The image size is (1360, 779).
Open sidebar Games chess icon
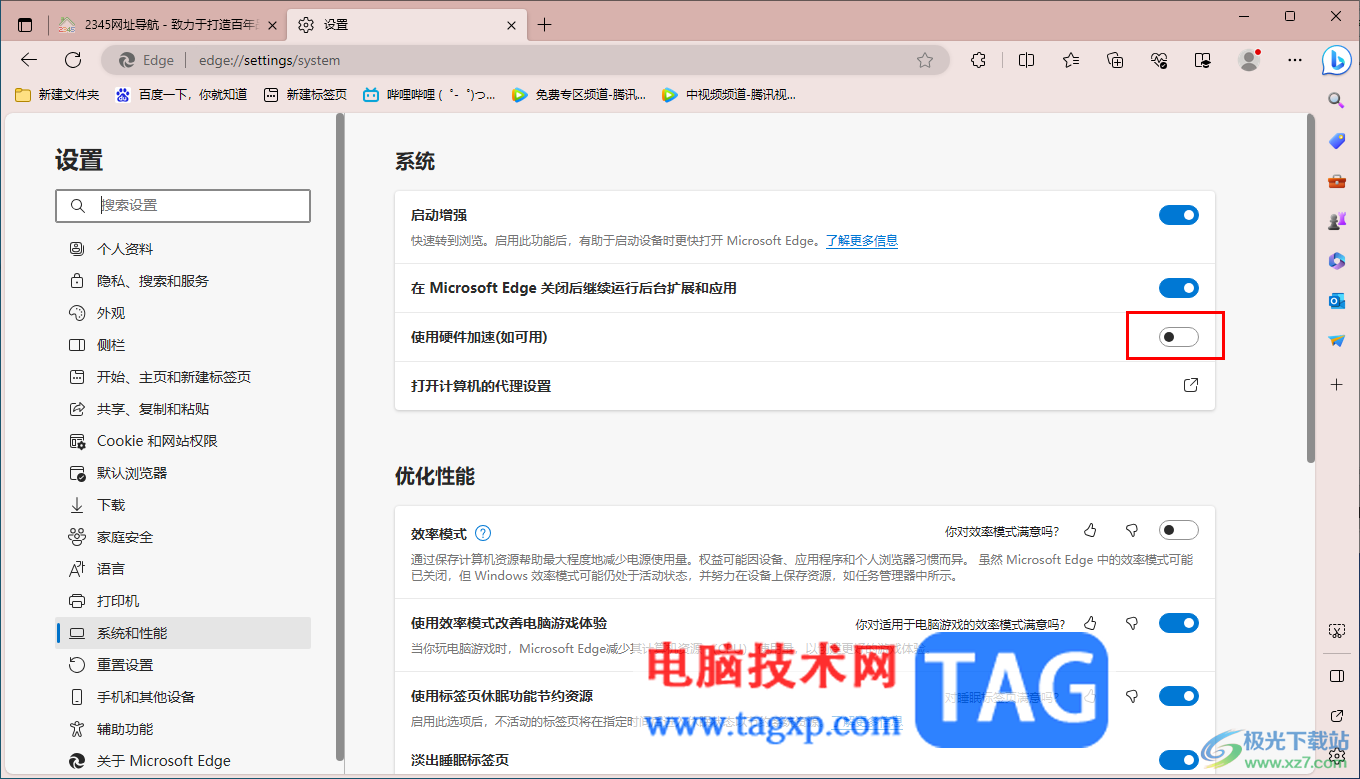tap(1337, 221)
